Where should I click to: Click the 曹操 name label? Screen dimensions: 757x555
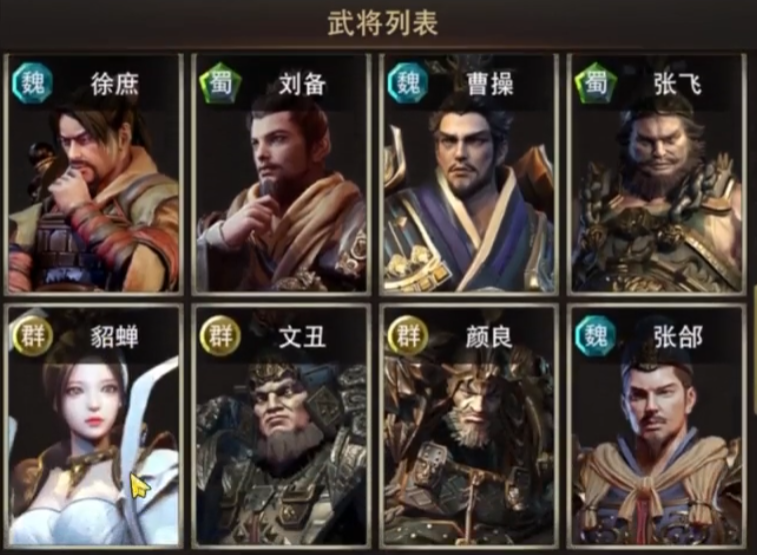[489, 84]
